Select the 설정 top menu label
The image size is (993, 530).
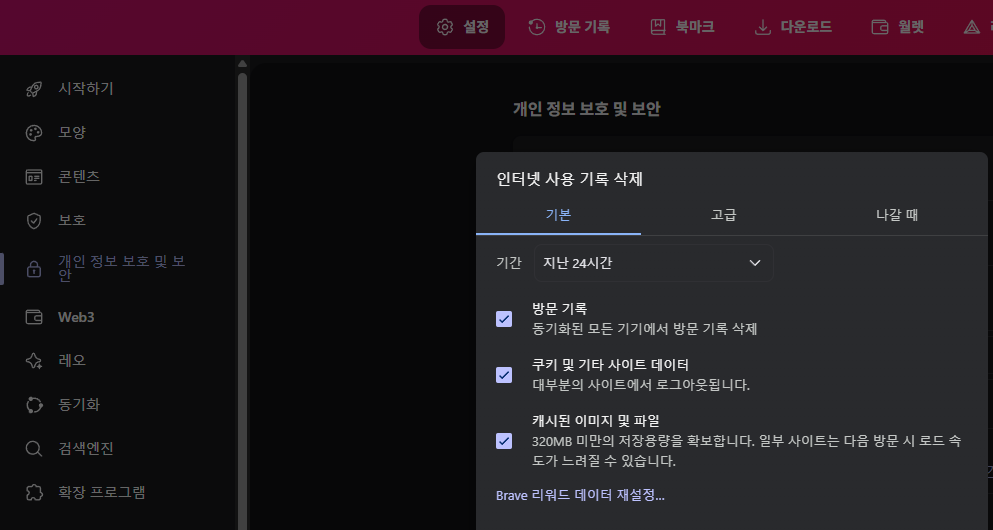coord(476,27)
